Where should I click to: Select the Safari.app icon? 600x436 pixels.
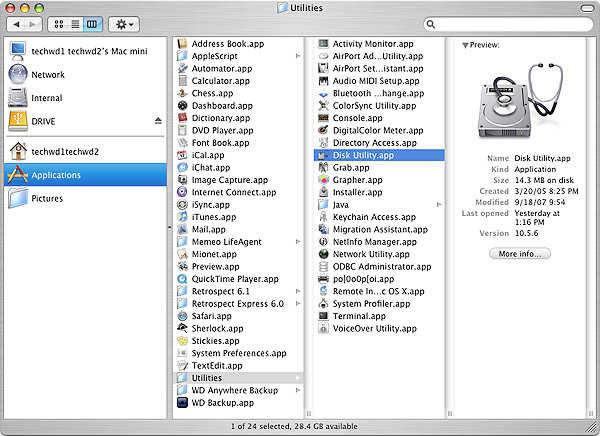pos(182,316)
